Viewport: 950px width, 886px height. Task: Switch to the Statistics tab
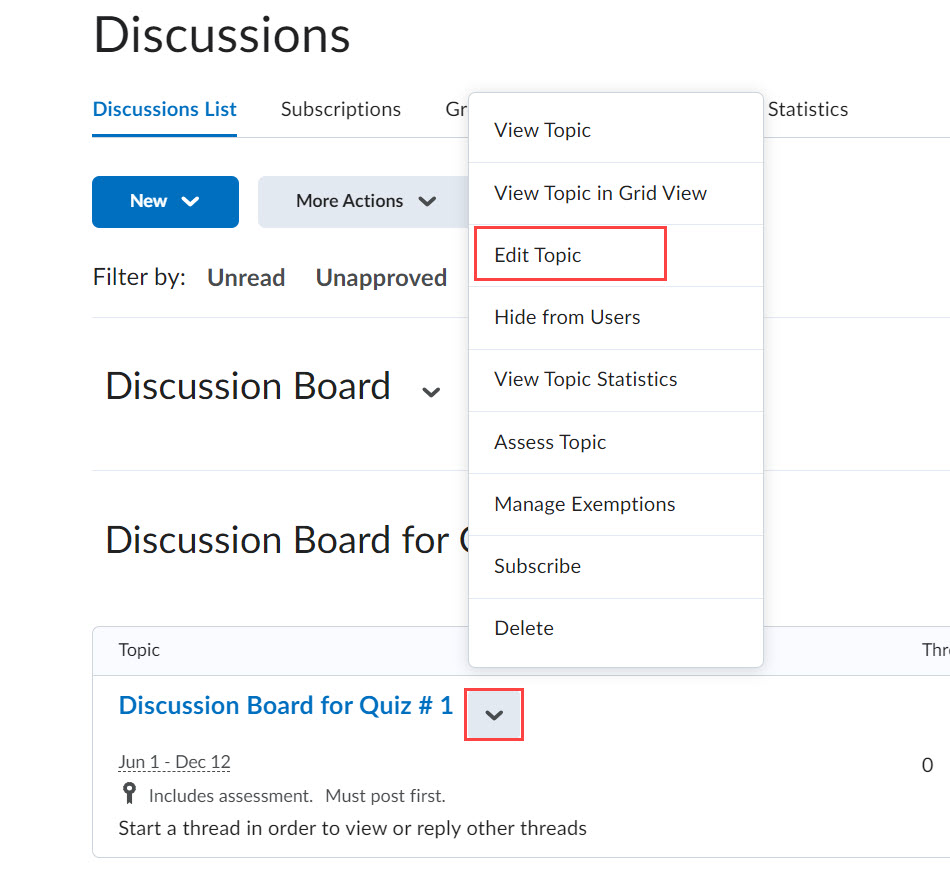point(807,109)
